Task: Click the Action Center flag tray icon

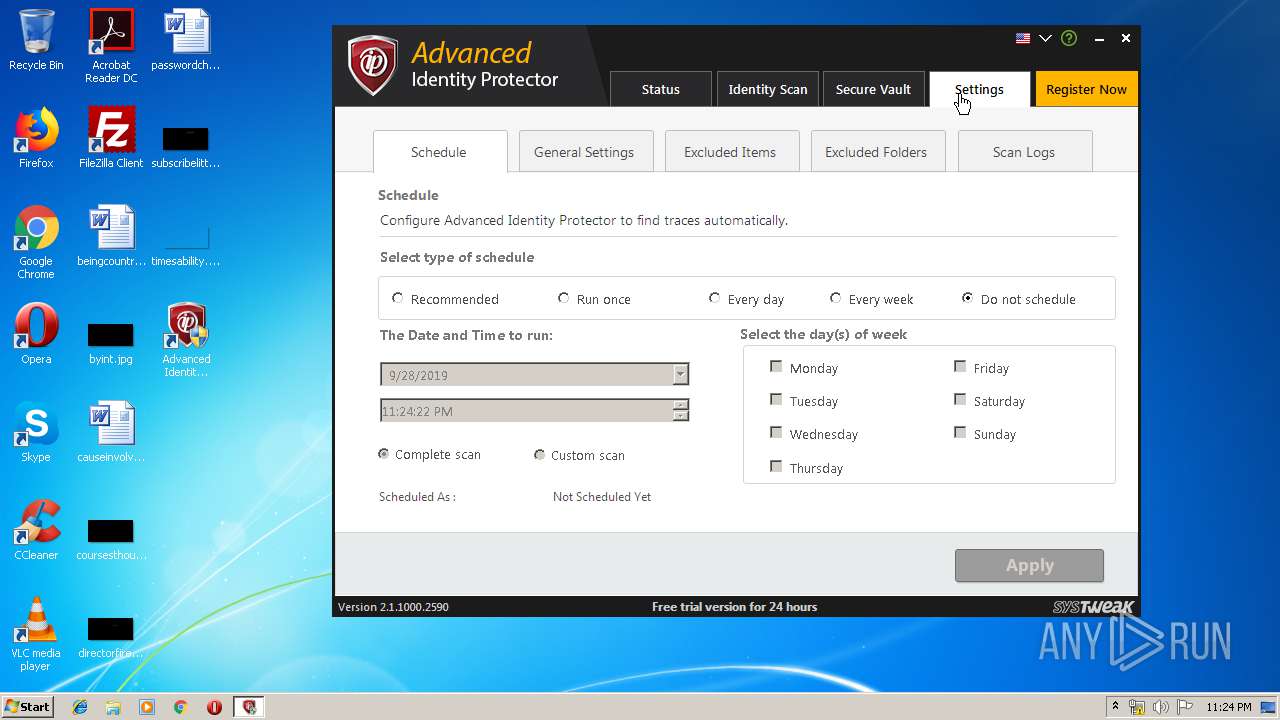Action: tap(1184, 707)
